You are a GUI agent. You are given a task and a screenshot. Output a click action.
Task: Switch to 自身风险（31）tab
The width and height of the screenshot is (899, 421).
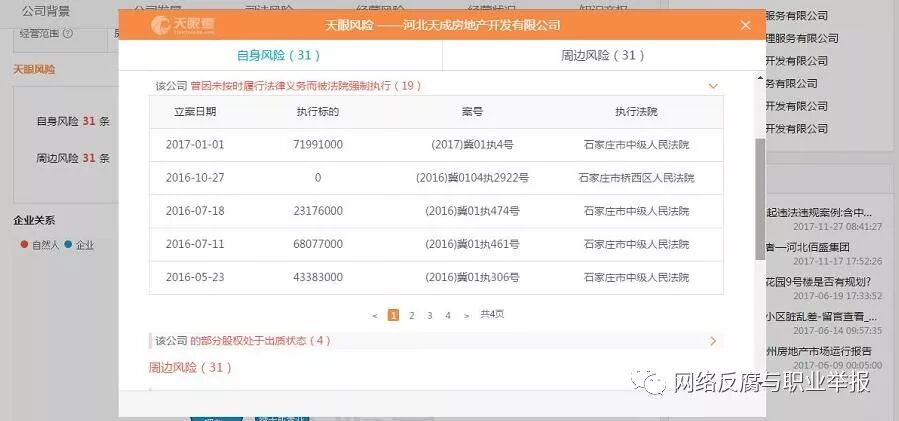(x=279, y=56)
